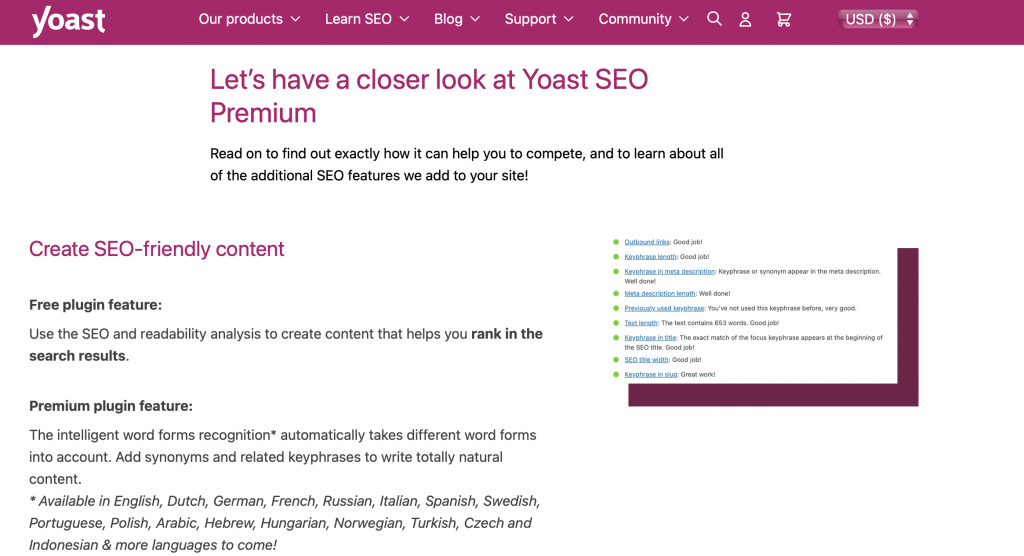Open the Support menu
The image size is (1024, 556).
click(539, 19)
